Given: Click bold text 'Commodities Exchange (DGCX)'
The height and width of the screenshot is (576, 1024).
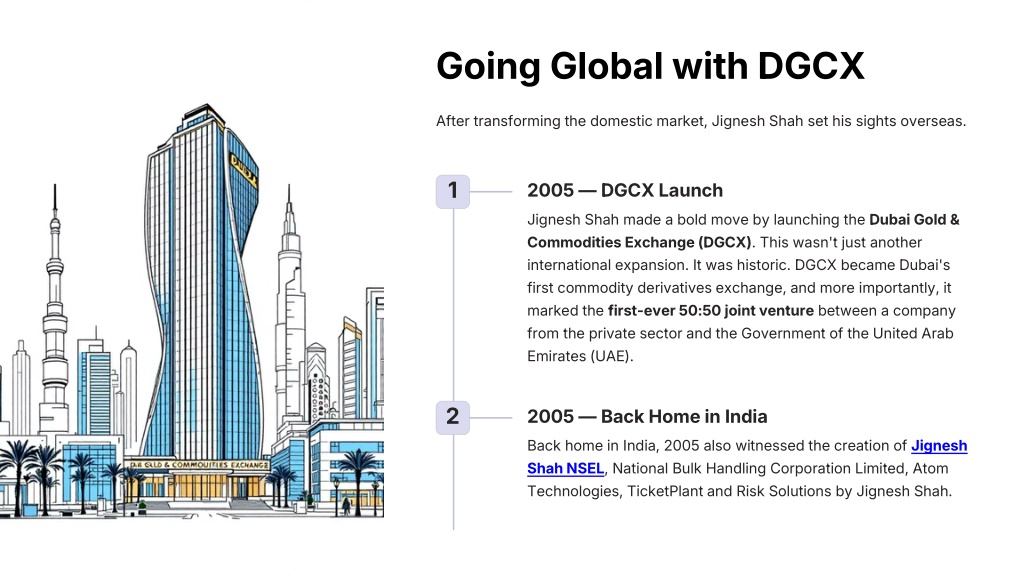Looking at the screenshot, I should point(639,242).
